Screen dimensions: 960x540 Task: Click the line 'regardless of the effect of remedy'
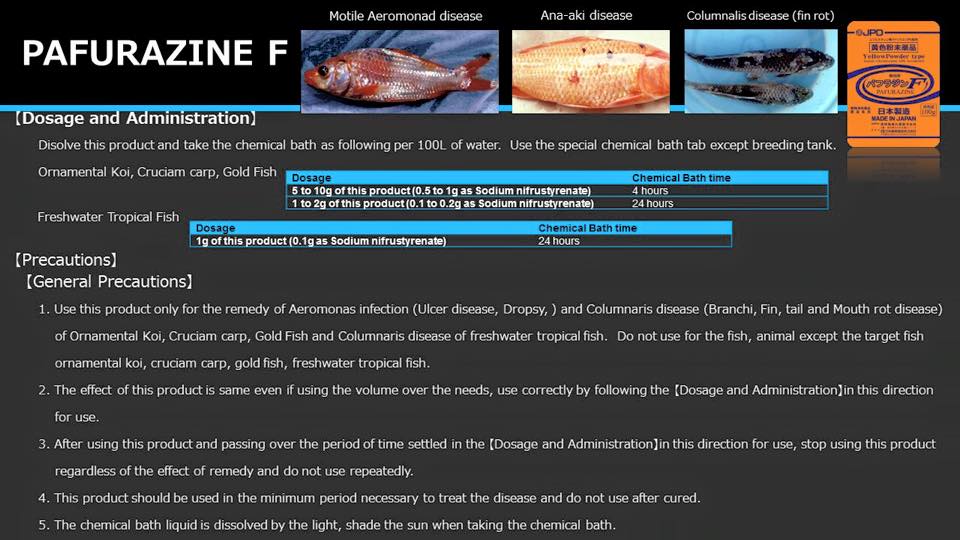pos(234,471)
